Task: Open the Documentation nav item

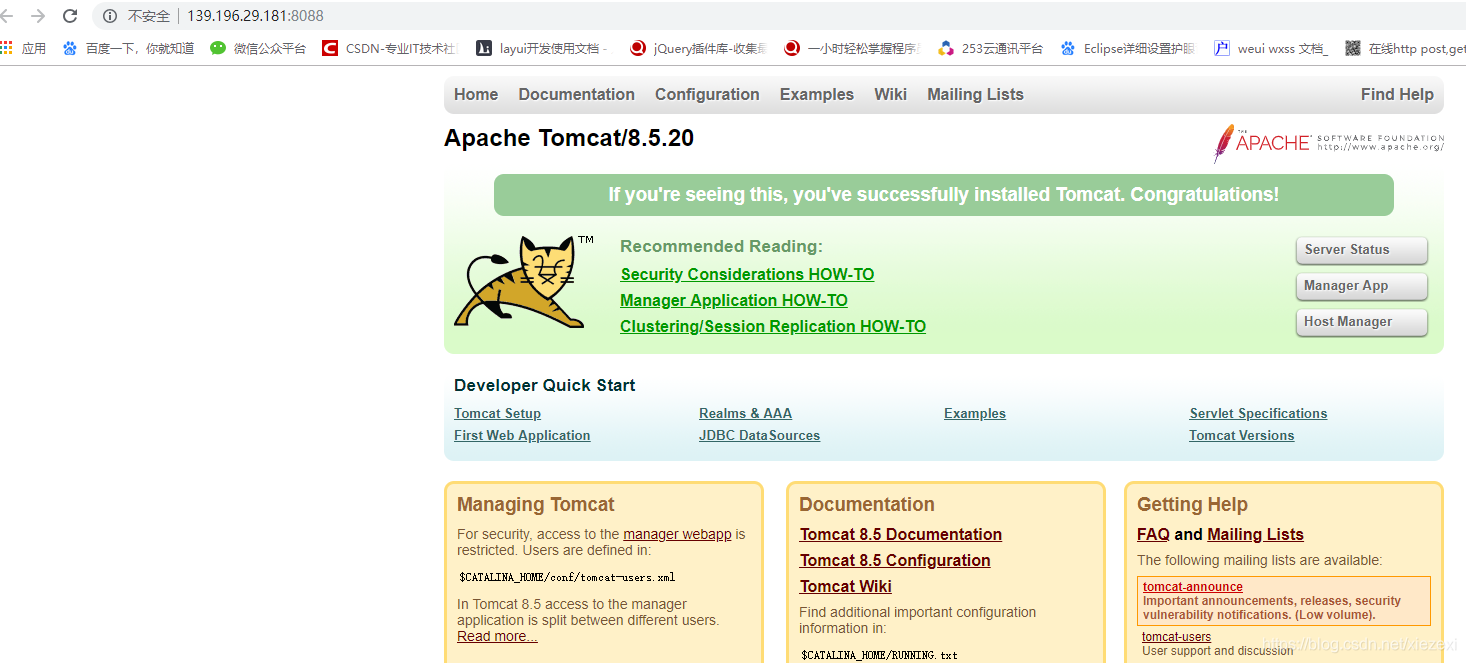Action: [x=577, y=94]
